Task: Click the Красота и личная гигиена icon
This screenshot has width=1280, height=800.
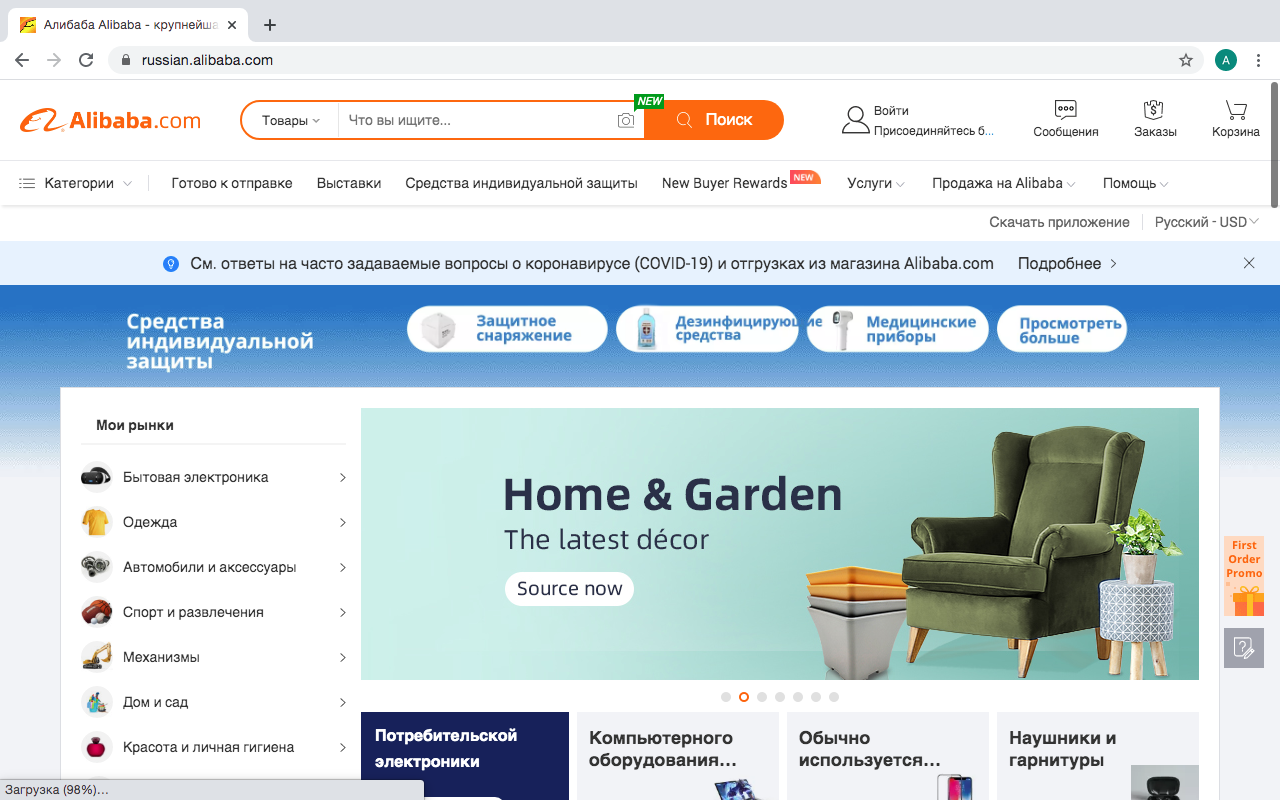Action: 96,747
